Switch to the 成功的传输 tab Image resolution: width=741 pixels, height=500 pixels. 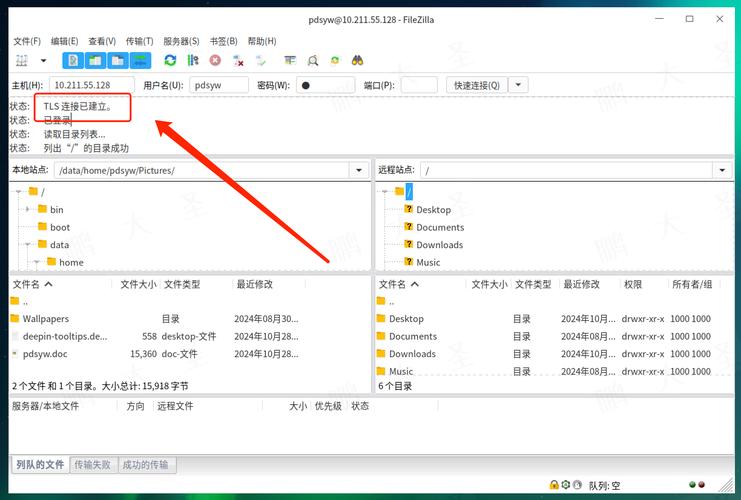[x=145, y=465]
